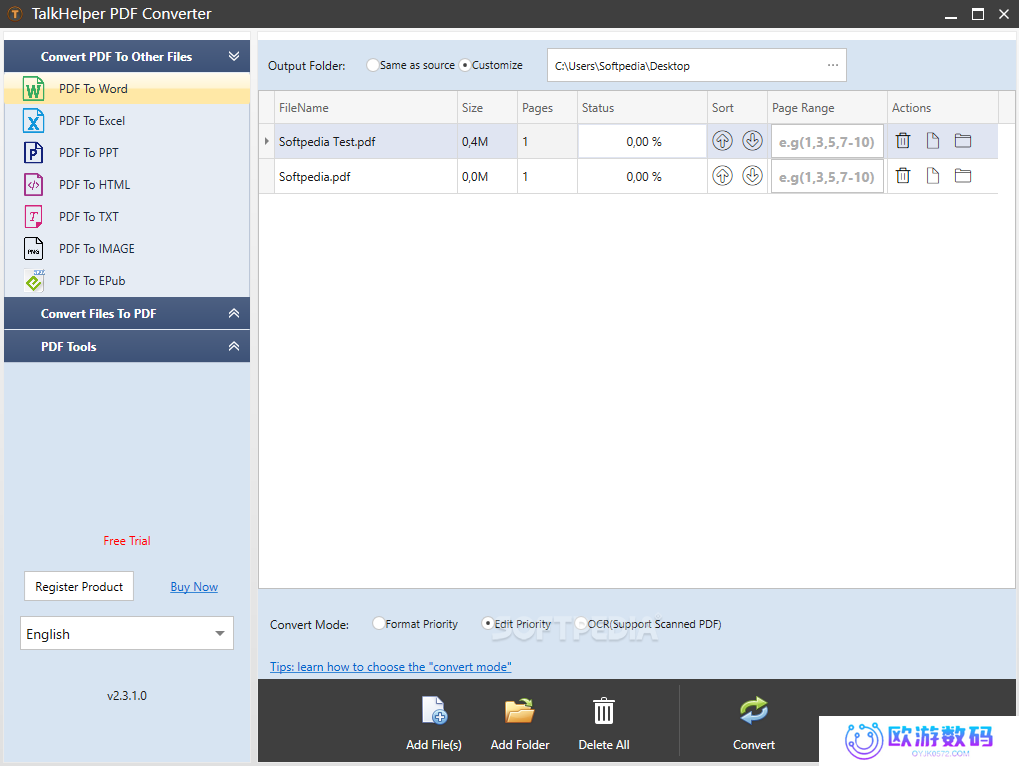Screen dimensions: 1019x766
Task: Select the PDF To HTML icon
Action: pos(33,185)
